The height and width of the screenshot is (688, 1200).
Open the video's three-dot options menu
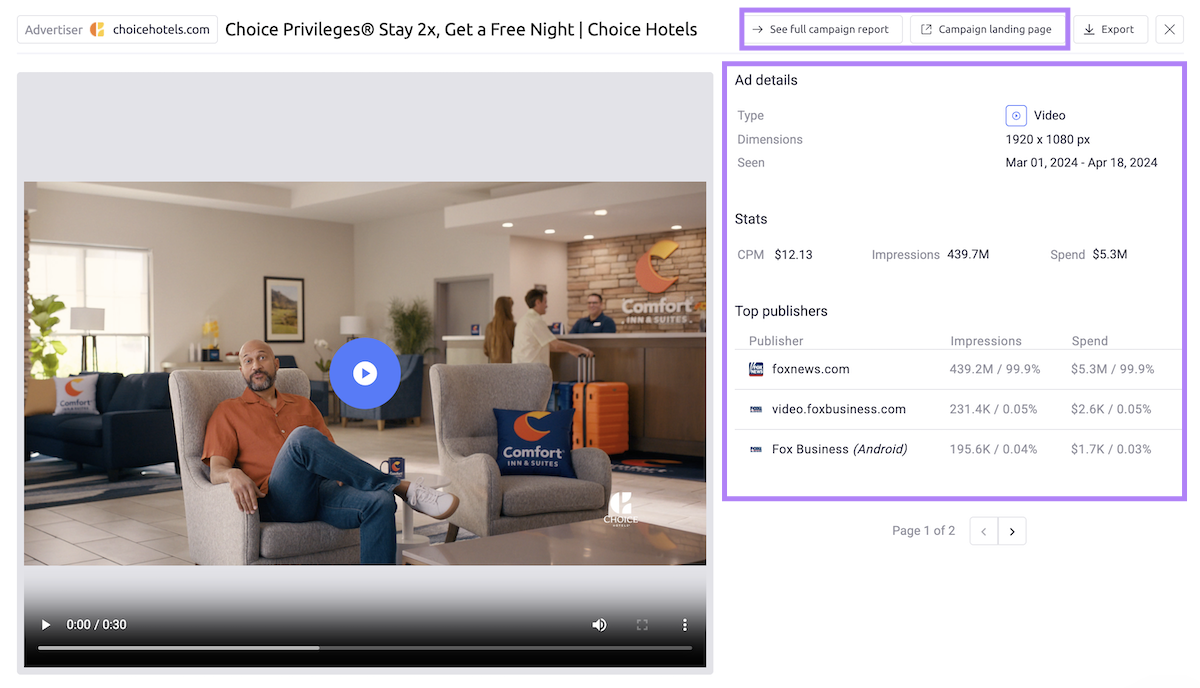click(x=685, y=625)
